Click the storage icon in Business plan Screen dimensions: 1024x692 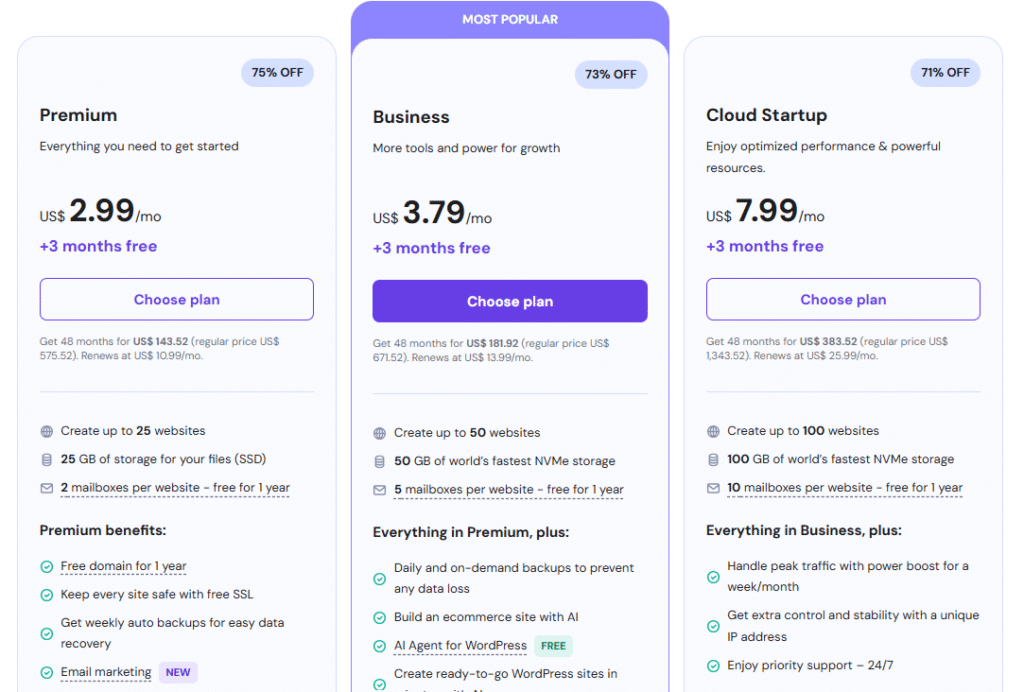pos(379,462)
